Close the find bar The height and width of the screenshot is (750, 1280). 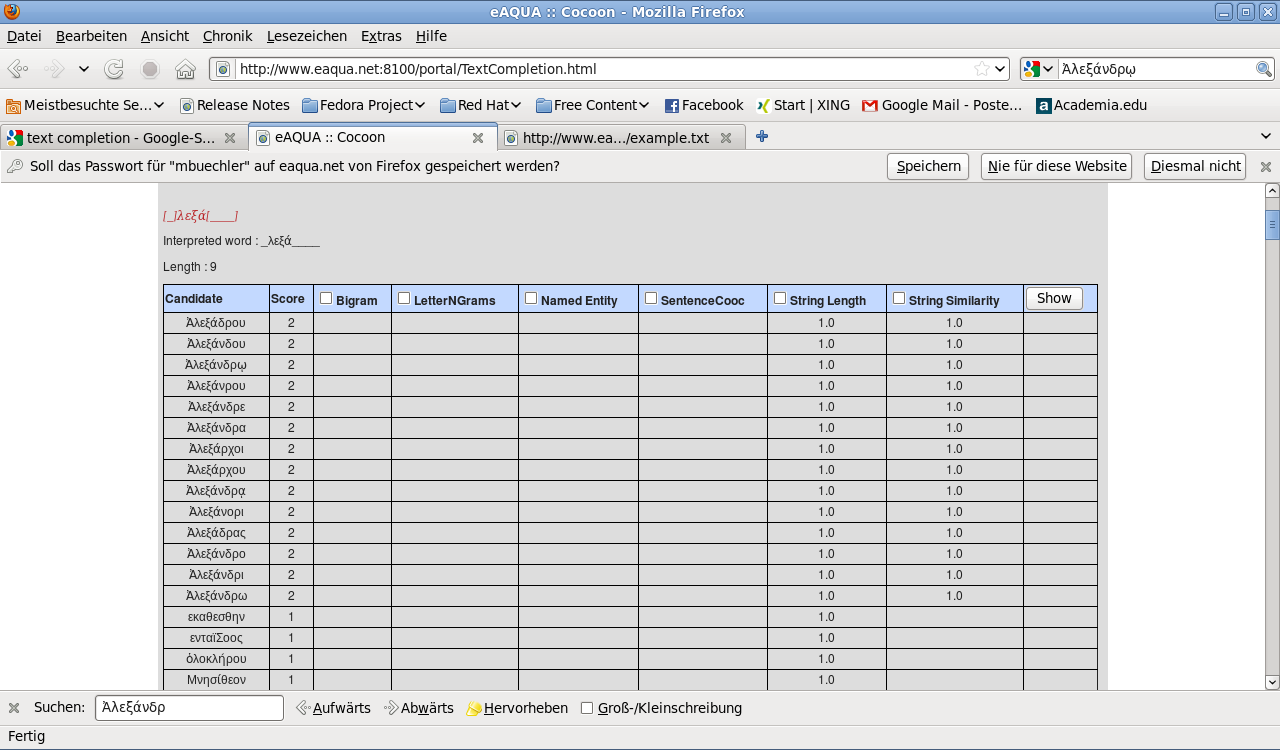pos(14,708)
